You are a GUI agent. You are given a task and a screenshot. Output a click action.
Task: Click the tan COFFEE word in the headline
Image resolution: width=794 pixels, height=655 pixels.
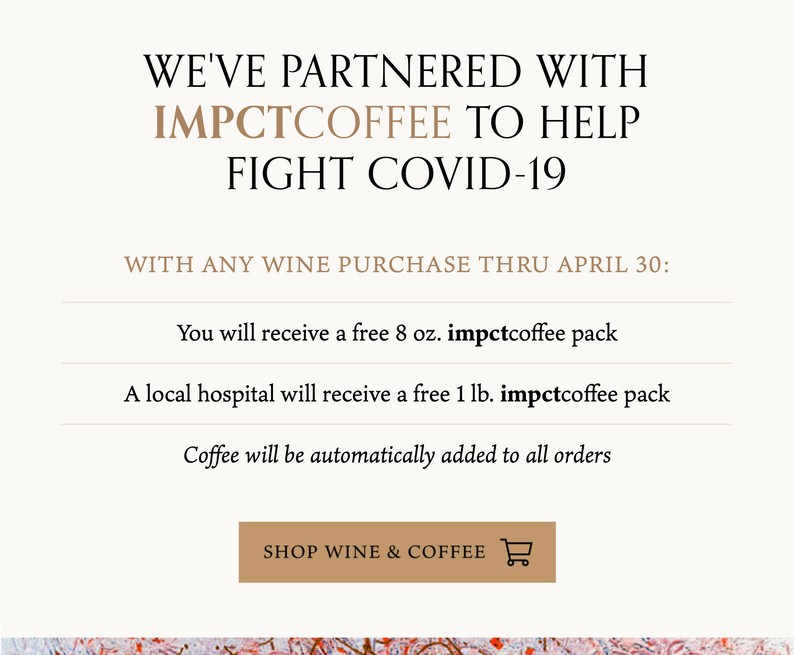[x=372, y=122]
